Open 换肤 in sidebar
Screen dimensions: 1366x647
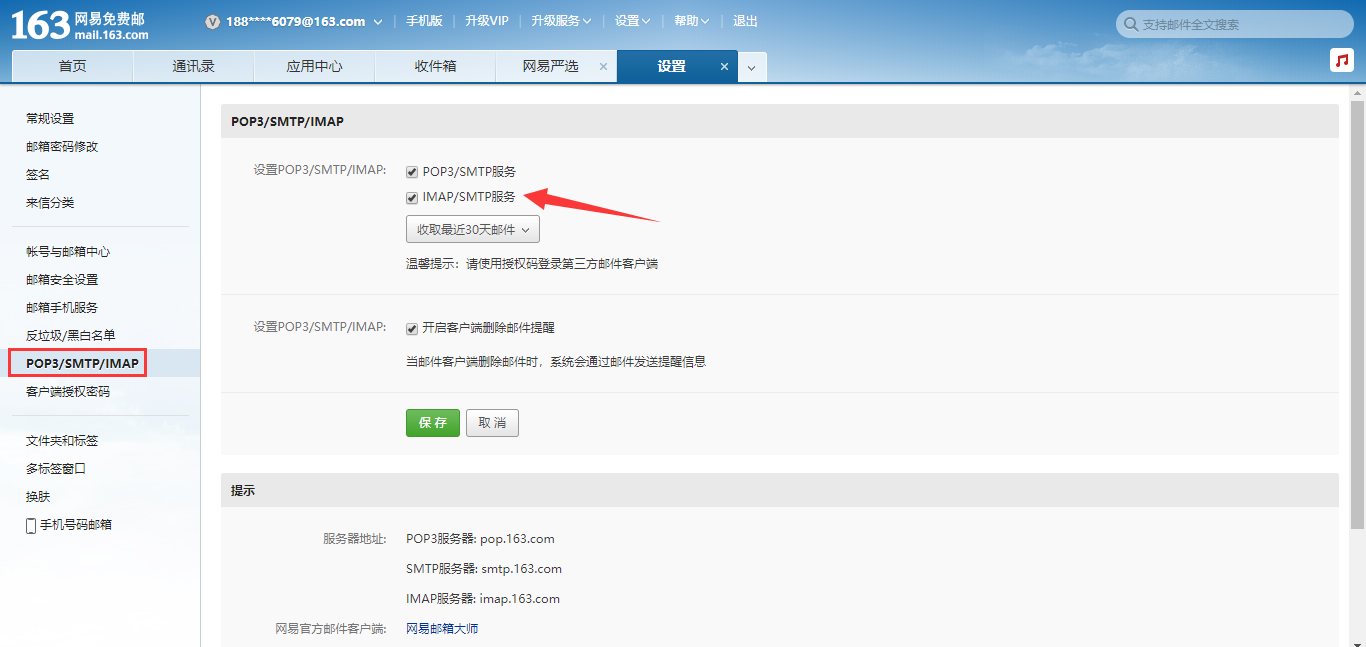[x=38, y=497]
